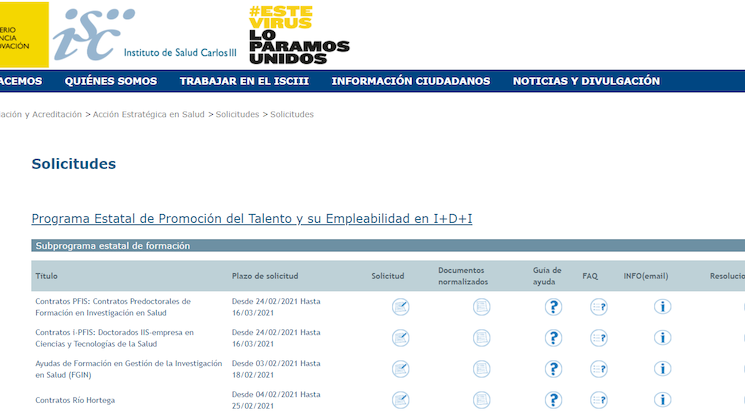Open Documentos normalizados icon for Contratos i-PFIS

[x=481, y=338]
